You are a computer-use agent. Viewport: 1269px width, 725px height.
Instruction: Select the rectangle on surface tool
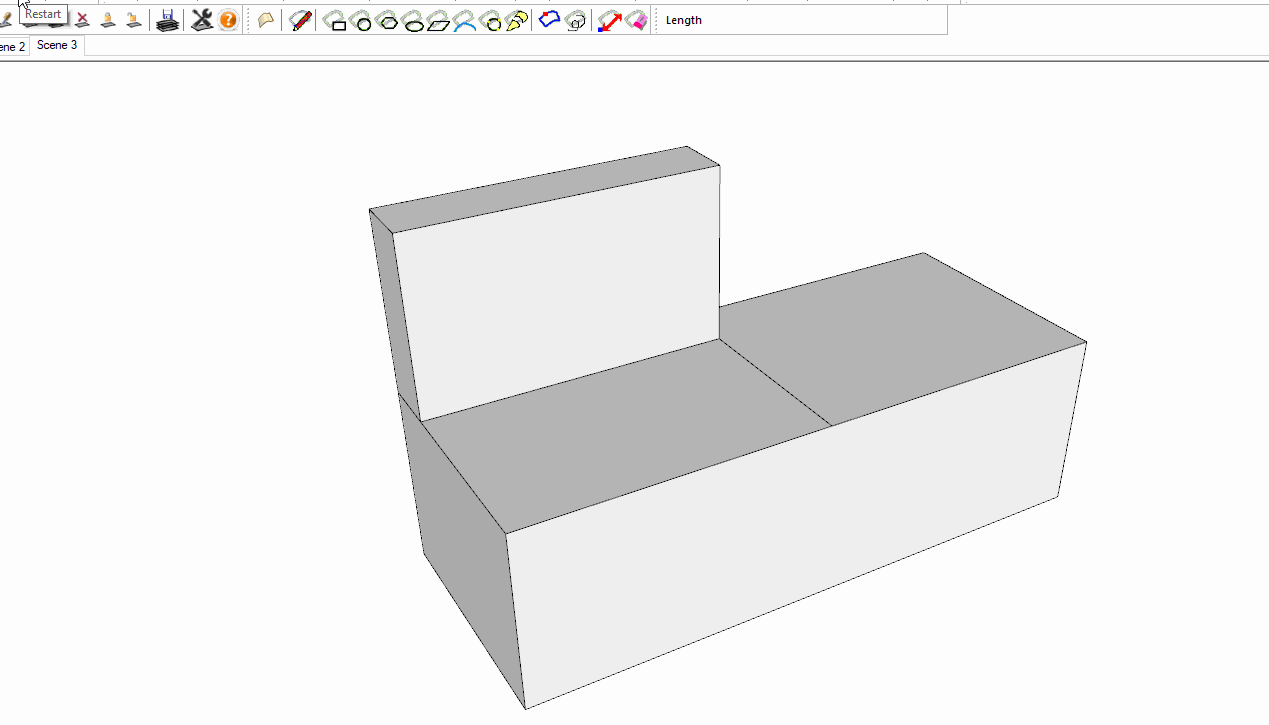click(335, 21)
